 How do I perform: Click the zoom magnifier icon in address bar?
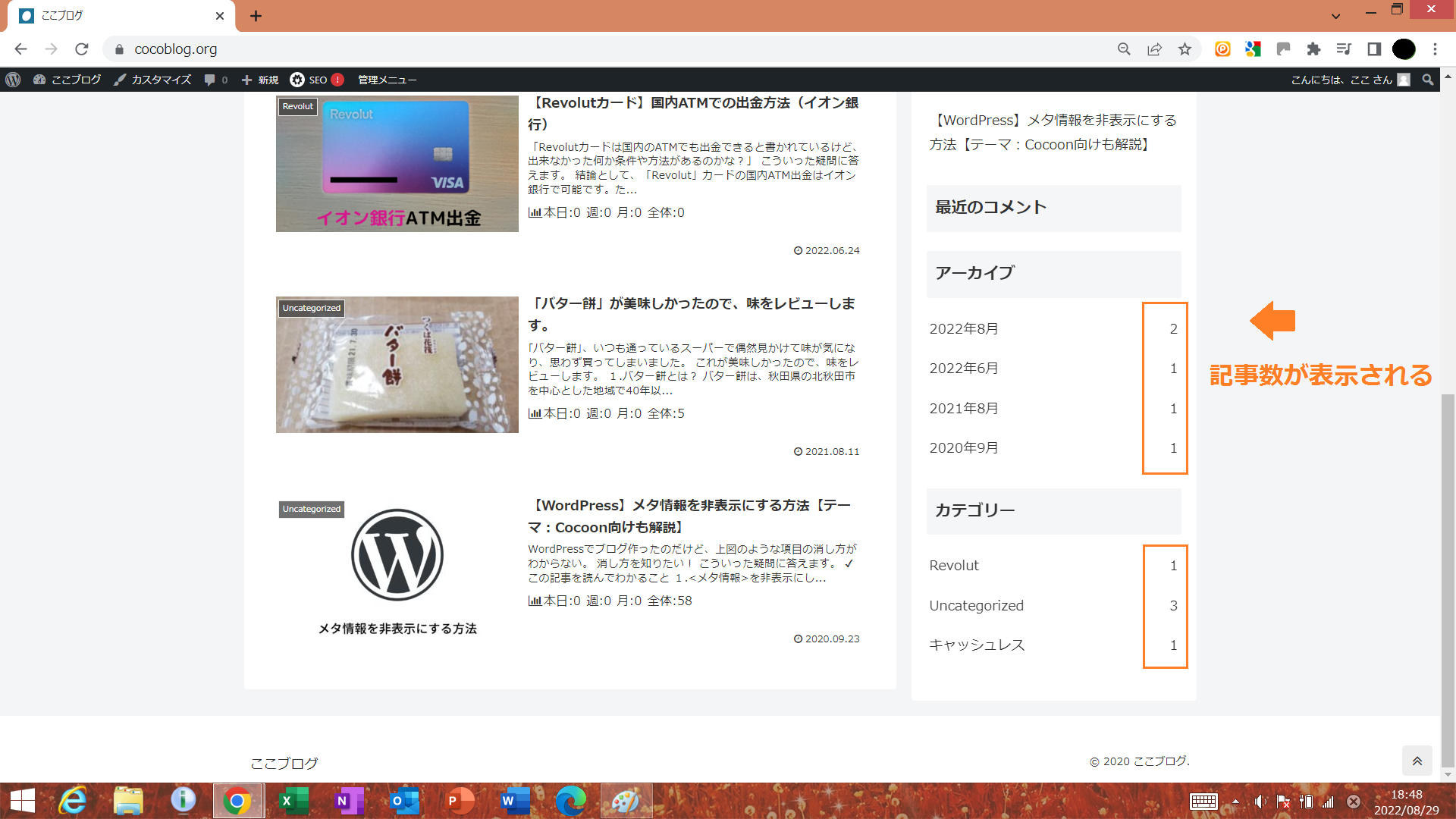click(x=1124, y=49)
